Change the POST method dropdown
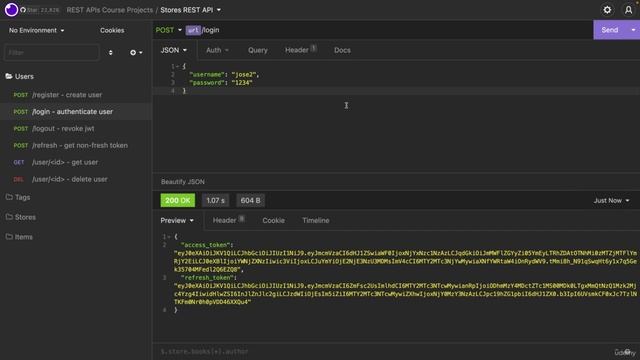The width and height of the screenshot is (640, 360). tap(169, 30)
